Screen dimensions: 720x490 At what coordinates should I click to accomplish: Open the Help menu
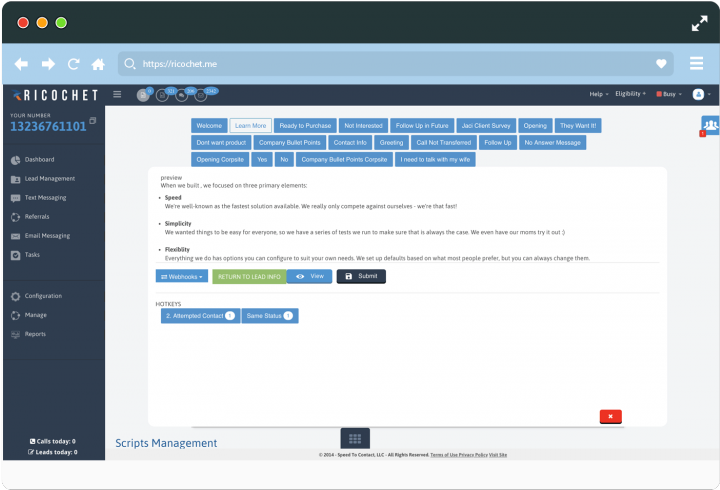[x=598, y=94]
